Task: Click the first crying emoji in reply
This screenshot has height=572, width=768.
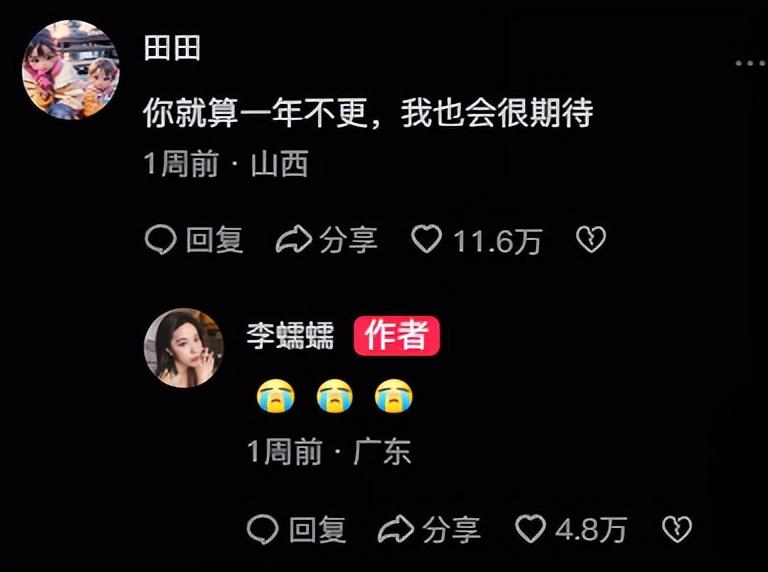Action: point(276,395)
